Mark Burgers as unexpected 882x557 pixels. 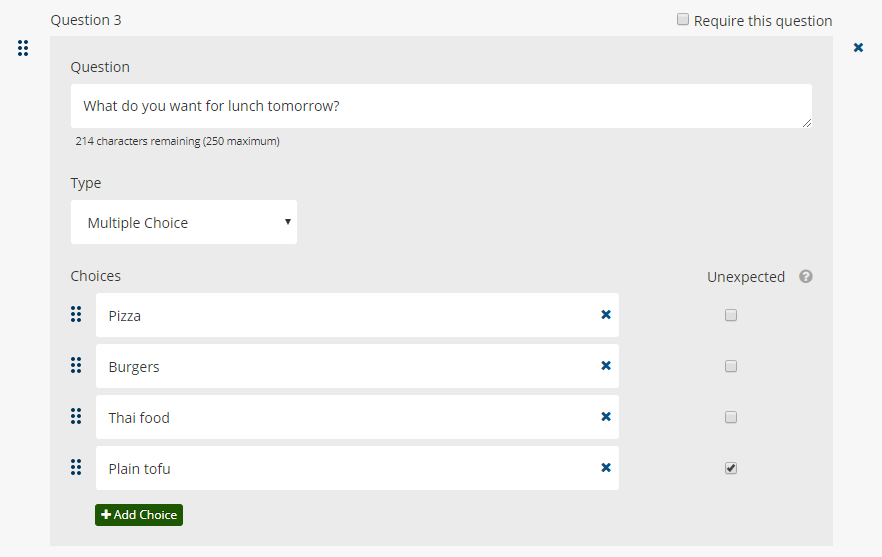coord(731,366)
